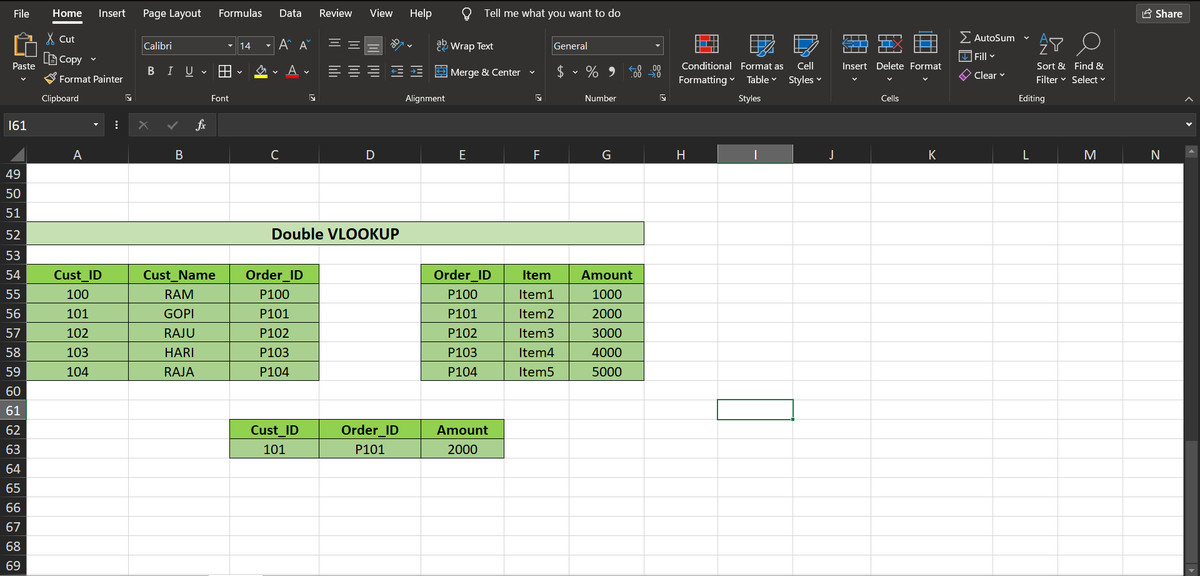
Task: Click the Share button
Action: point(1162,13)
